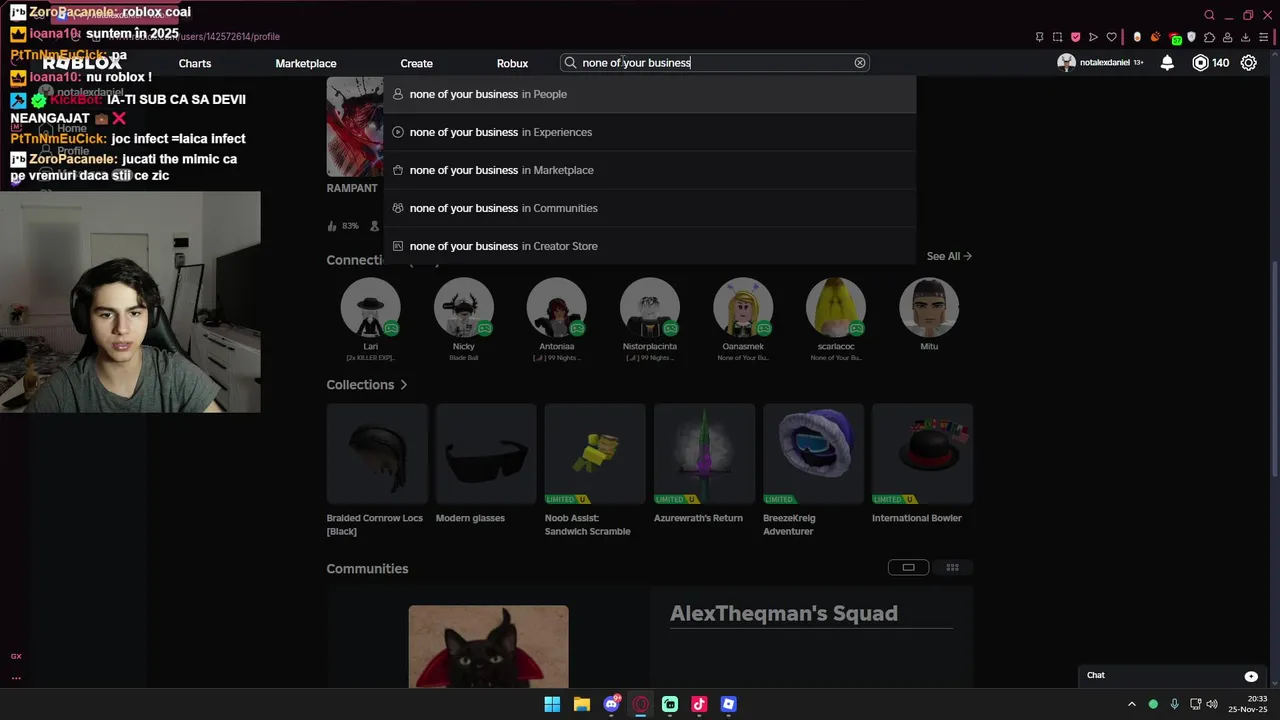The image size is (1280, 720).
Task: Show hidden system tray icons
Action: pyautogui.click(x=1132, y=704)
